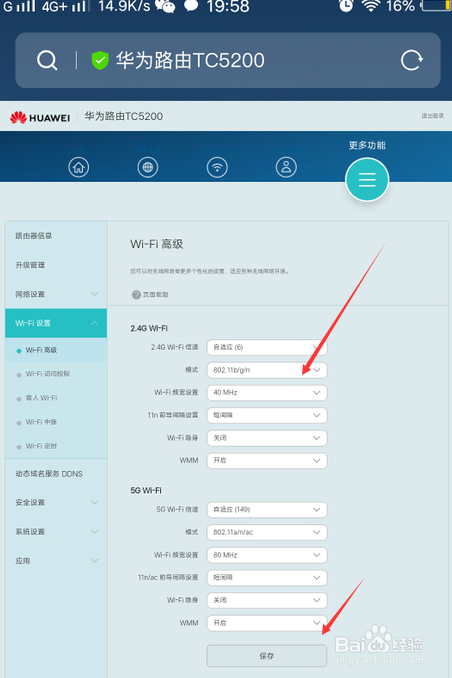Click the 2.4G Wi-Fi section heading
The image size is (452, 678).
click(149, 329)
